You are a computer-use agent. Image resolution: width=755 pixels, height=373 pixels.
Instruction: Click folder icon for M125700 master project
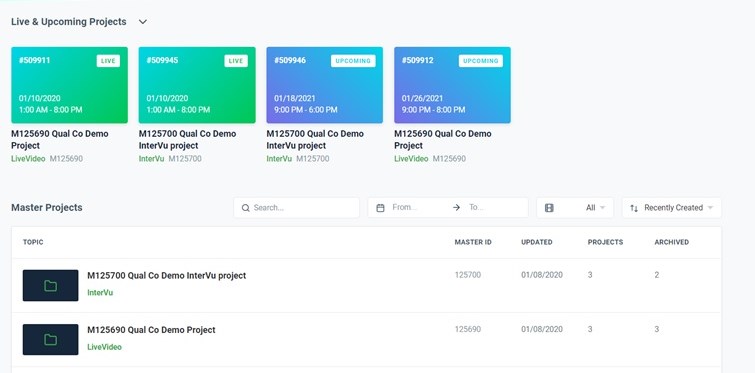tap(51, 285)
